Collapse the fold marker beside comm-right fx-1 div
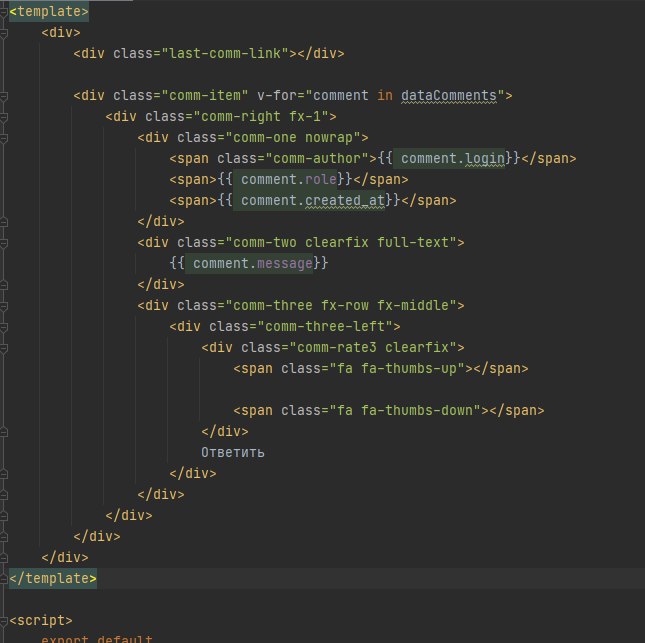645x643 pixels. [x=4, y=117]
